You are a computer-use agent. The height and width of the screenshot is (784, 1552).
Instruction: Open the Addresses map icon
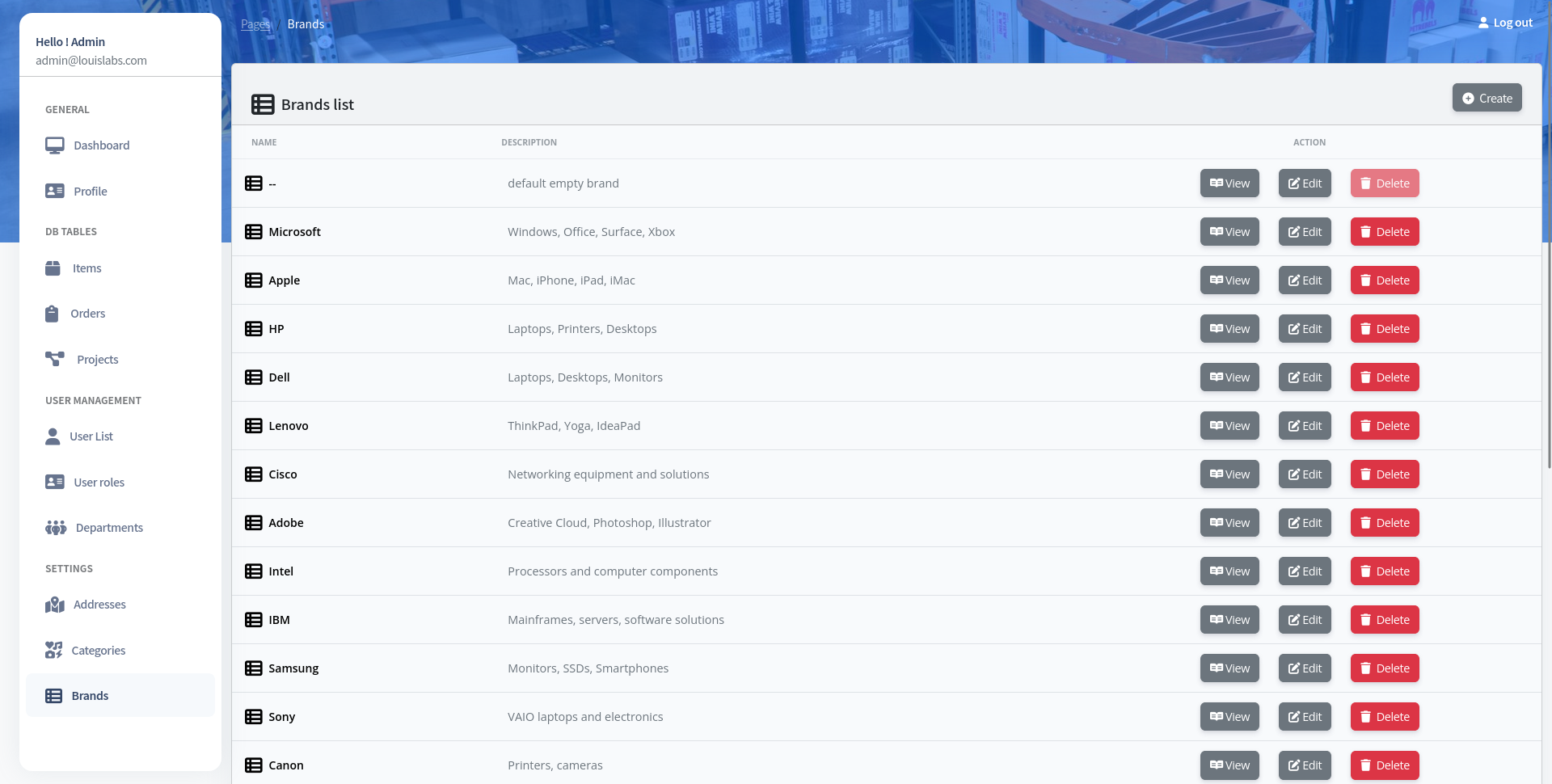coord(55,605)
